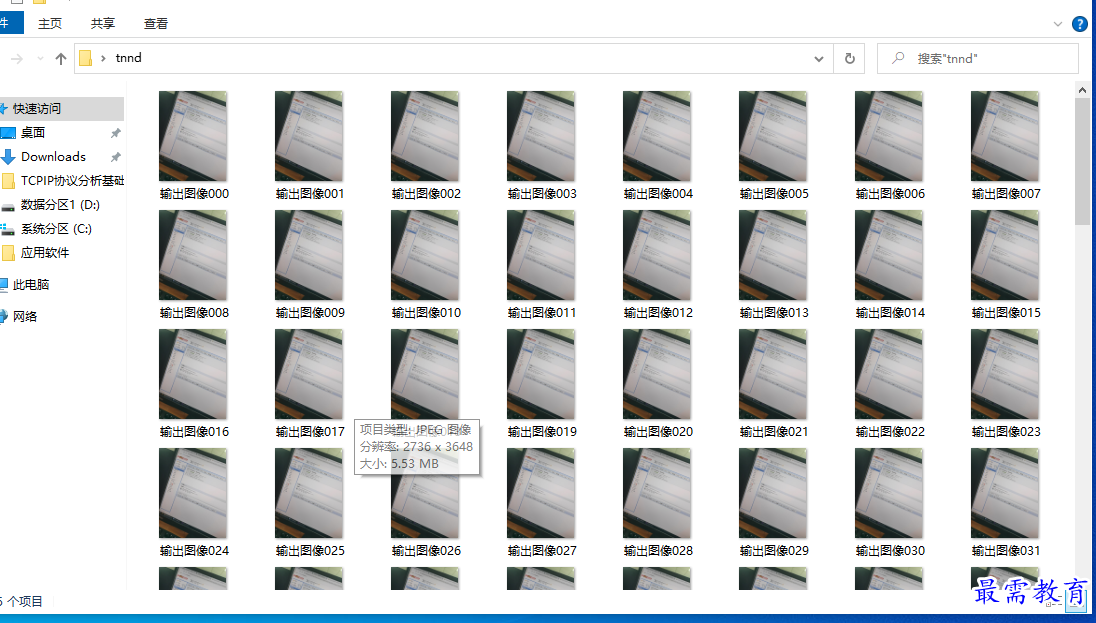Select thumbnail 输出图像007

click(x=1005, y=136)
